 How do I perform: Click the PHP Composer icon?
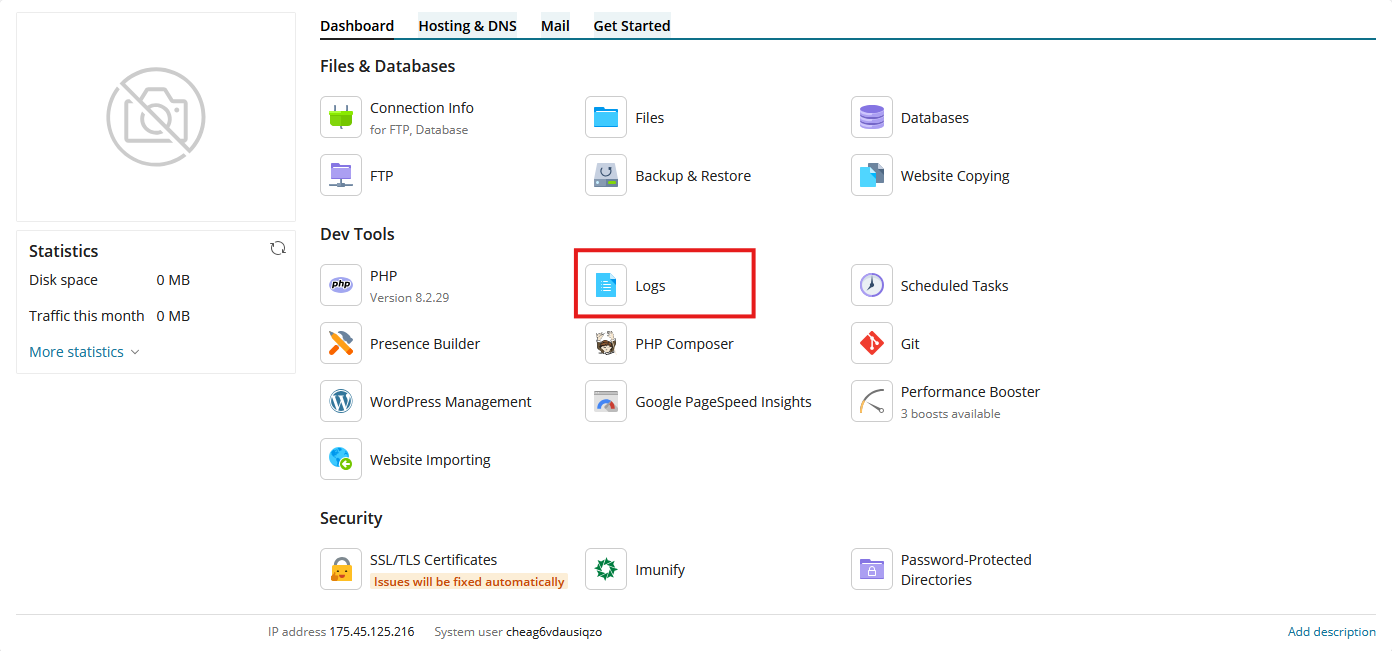[x=606, y=343]
